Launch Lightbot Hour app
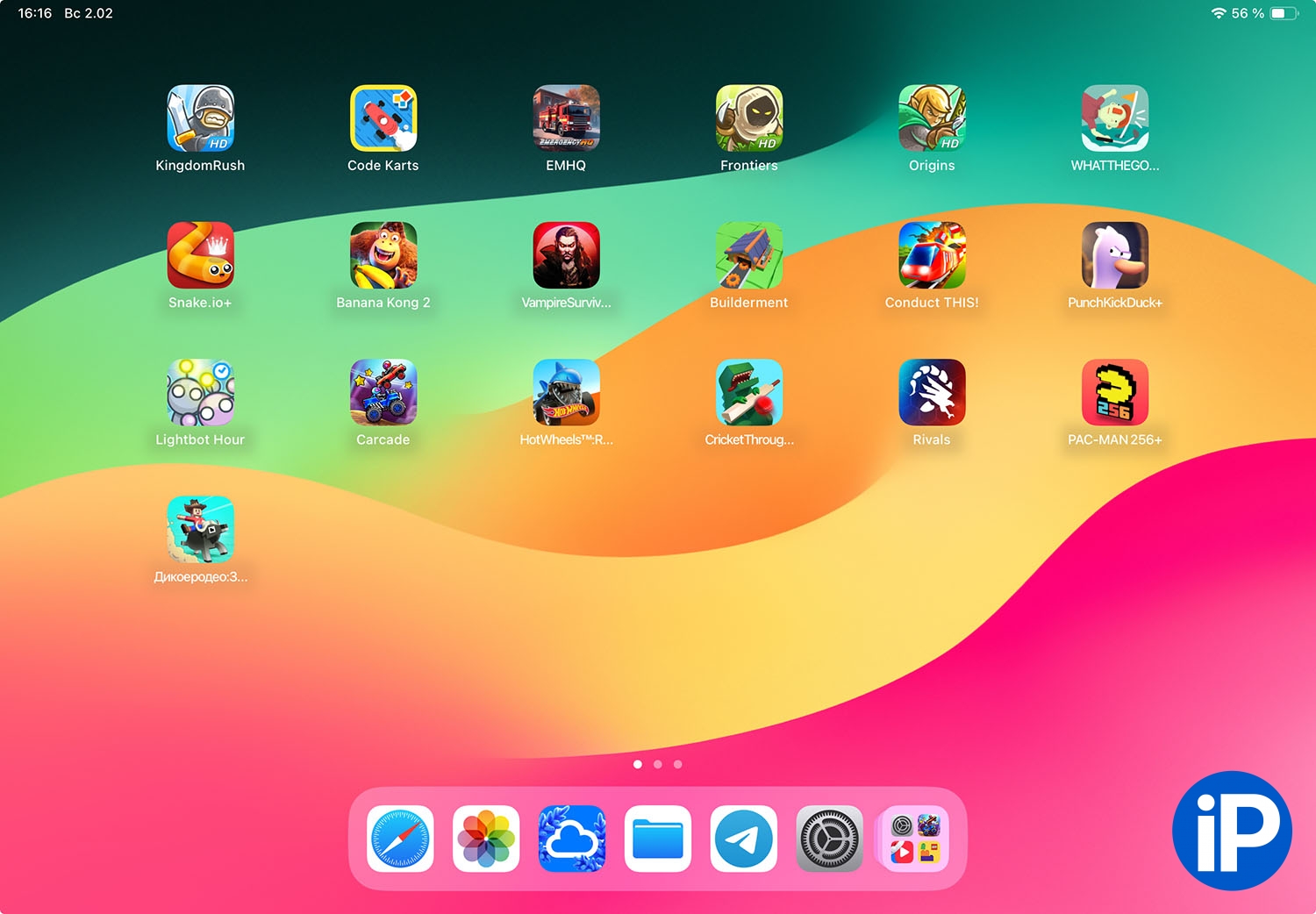This screenshot has width=1316, height=914. coord(200,392)
